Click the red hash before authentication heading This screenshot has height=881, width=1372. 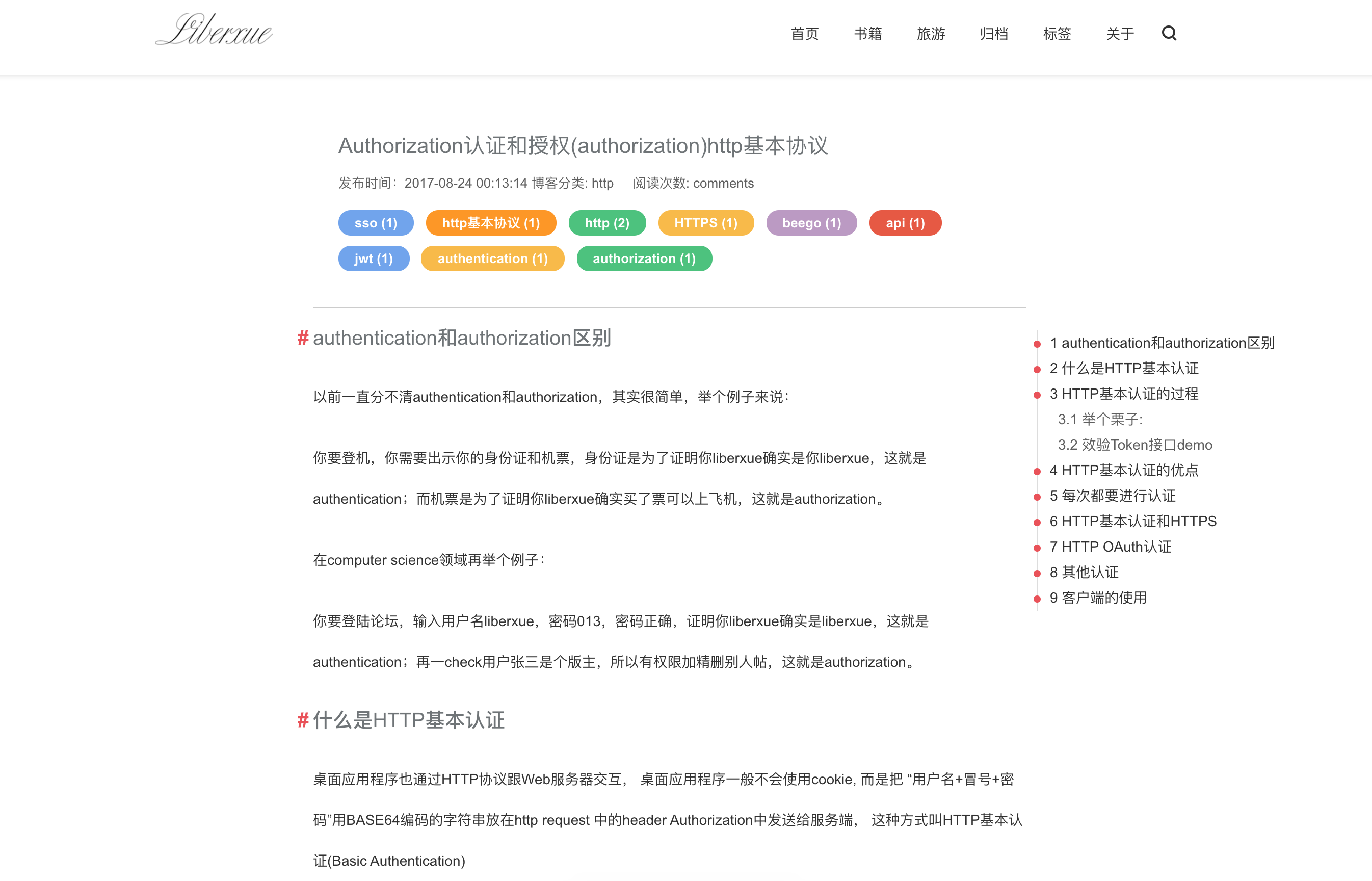click(303, 338)
